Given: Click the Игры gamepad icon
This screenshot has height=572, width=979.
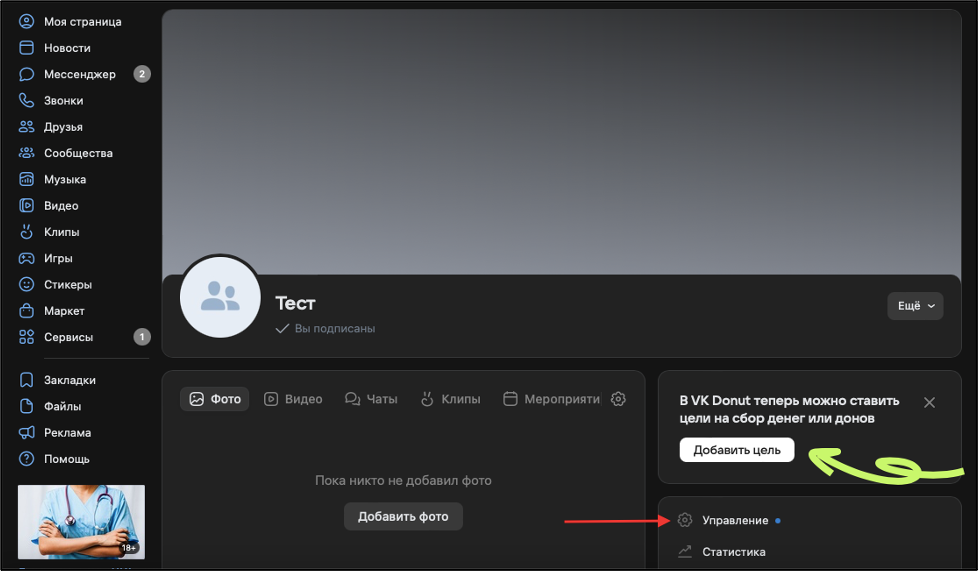Looking at the screenshot, I should pyautogui.click(x=26, y=258).
